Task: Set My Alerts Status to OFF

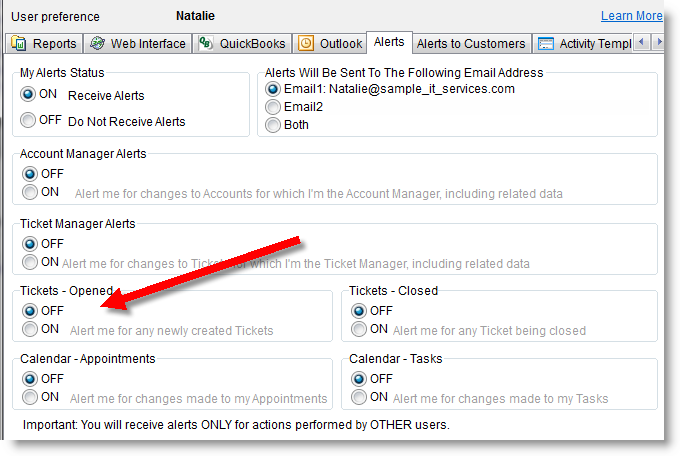Action: [x=29, y=121]
